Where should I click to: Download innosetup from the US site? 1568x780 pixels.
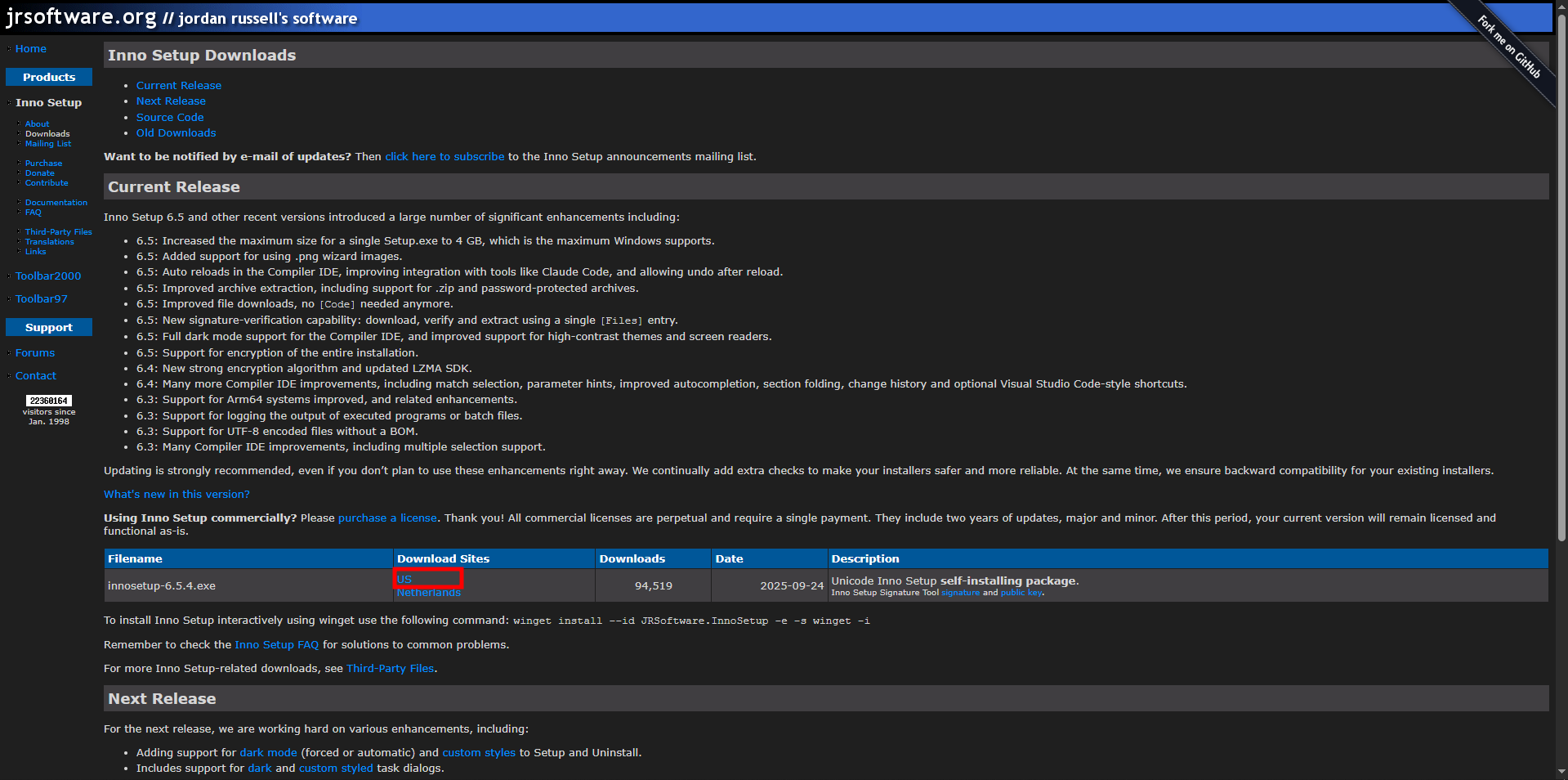[x=404, y=579]
